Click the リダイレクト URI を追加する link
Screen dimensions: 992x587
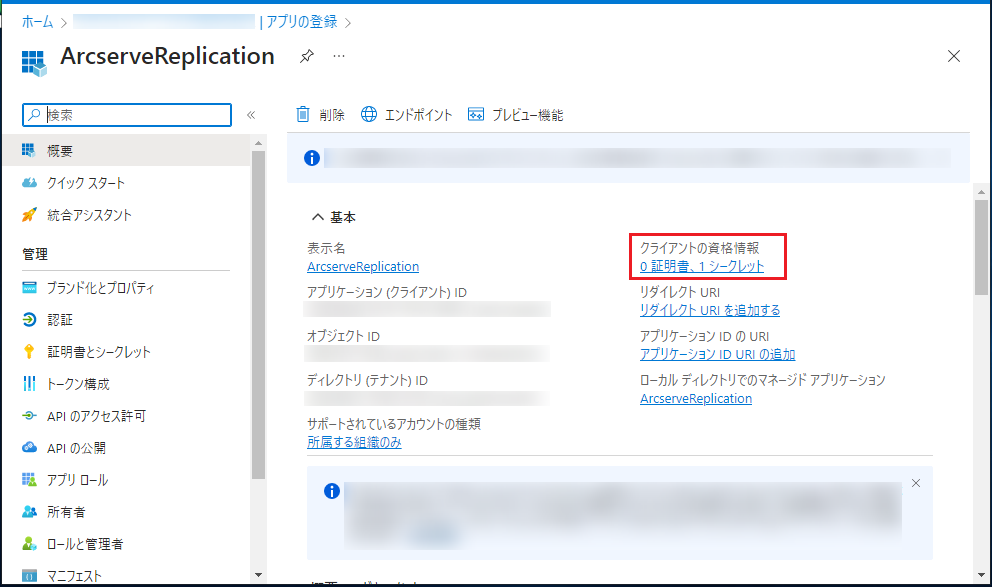(710, 310)
